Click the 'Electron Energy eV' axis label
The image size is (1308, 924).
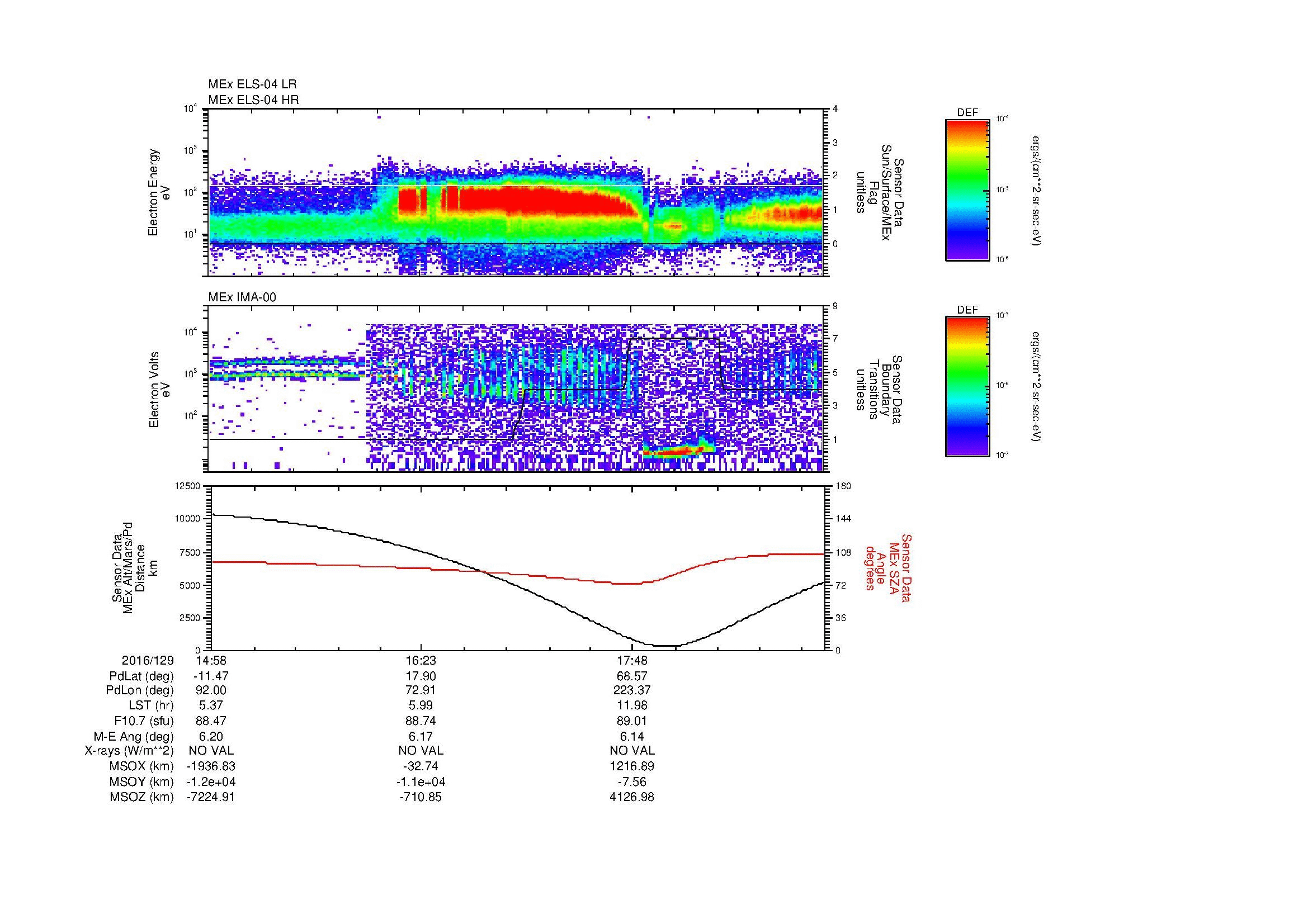[x=159, y=192]
